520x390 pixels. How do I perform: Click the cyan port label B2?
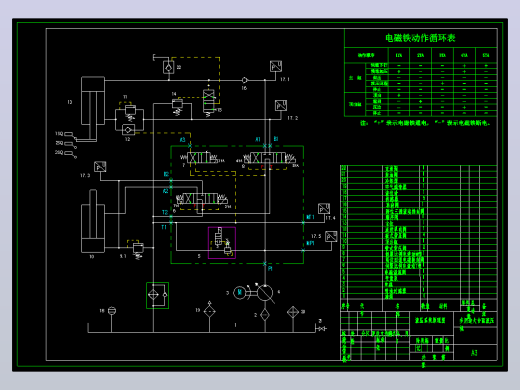166,174
